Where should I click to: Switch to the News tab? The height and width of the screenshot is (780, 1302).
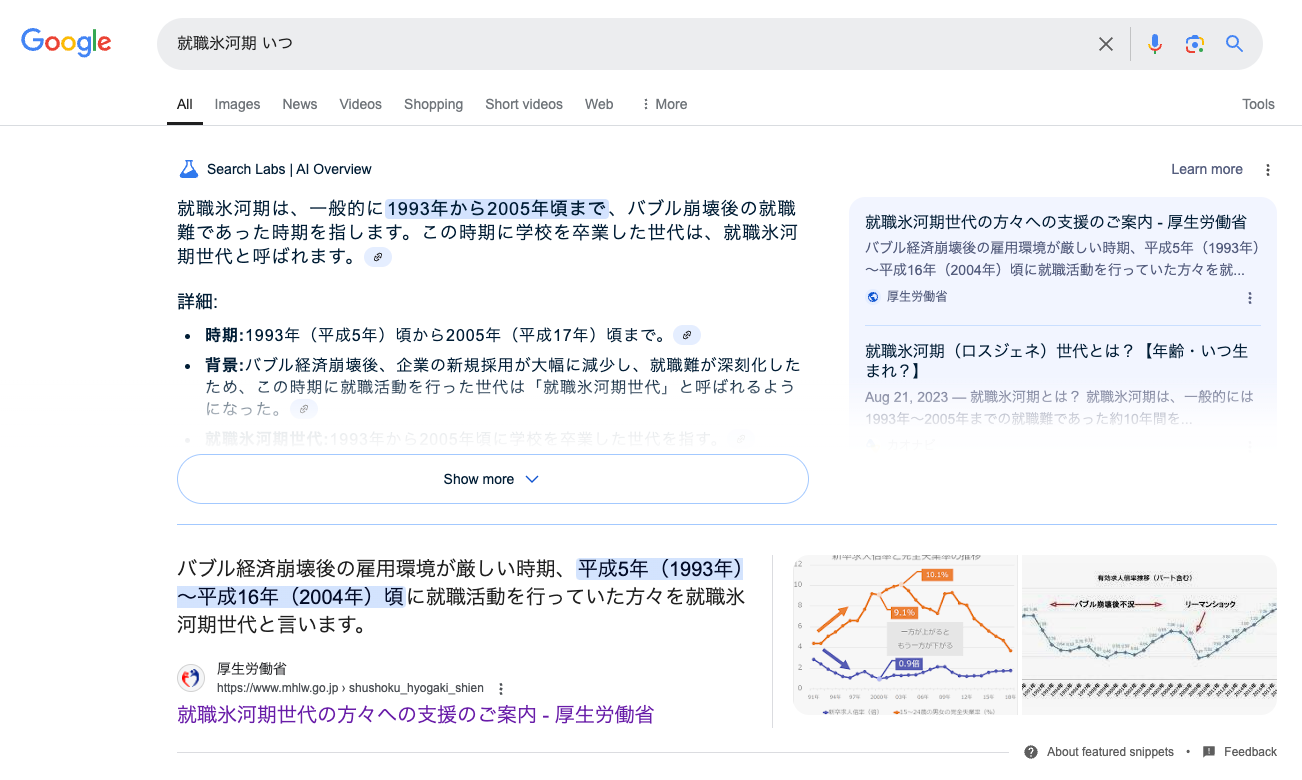click(300, 104)
